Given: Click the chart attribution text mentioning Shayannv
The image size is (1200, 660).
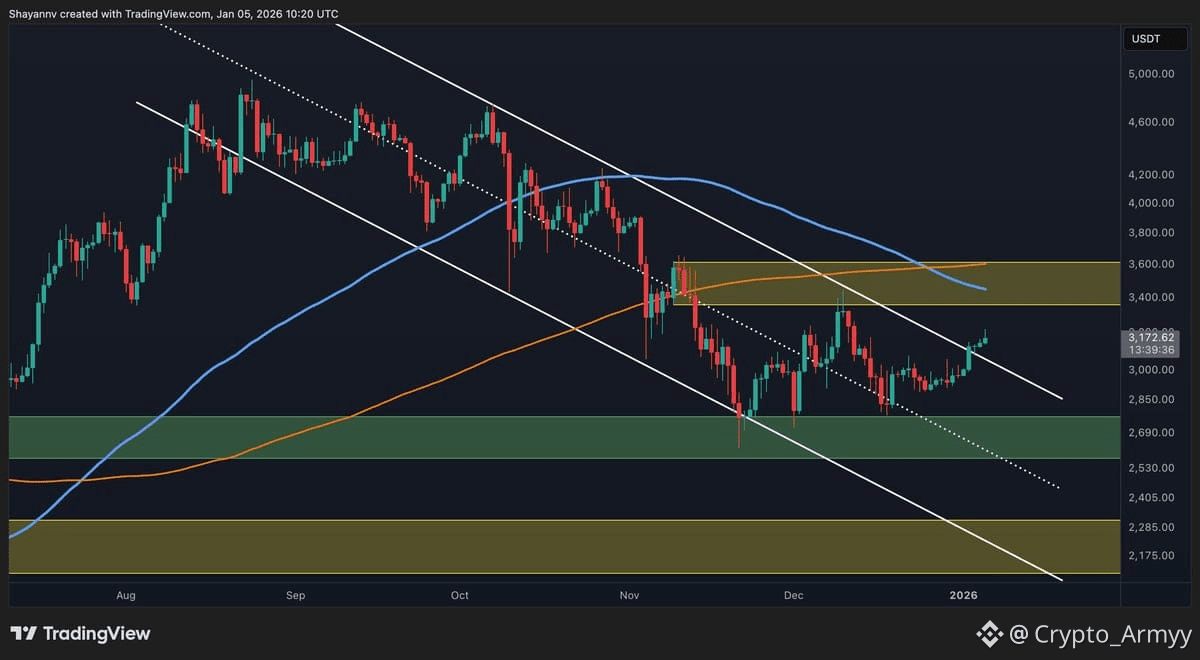Looking at the screenshot, I should tap(175, 14).
